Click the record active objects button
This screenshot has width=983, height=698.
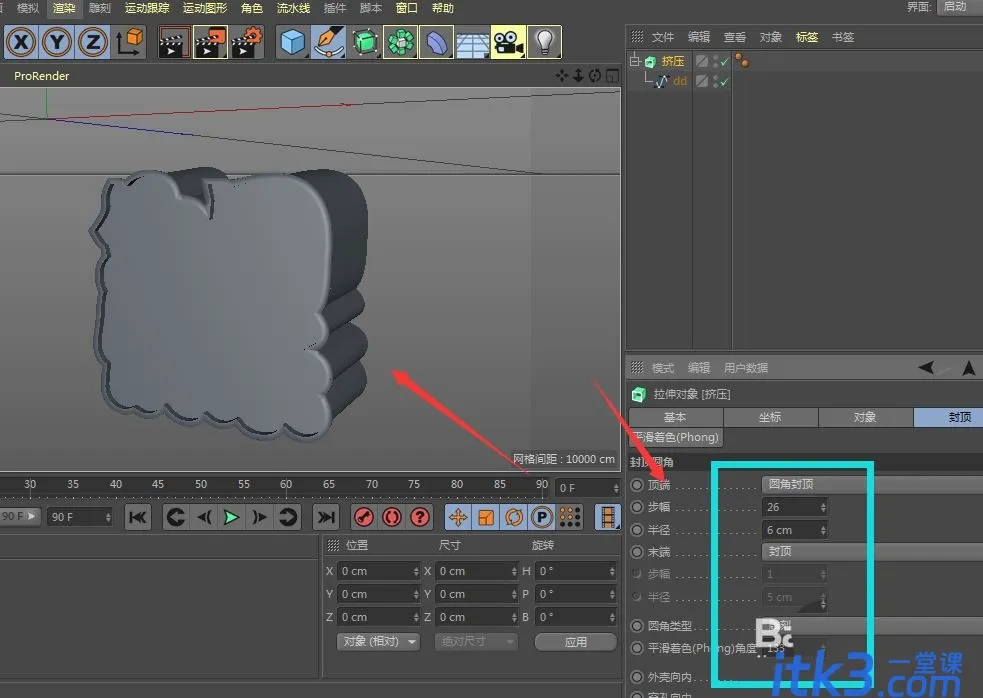point(364,517)
